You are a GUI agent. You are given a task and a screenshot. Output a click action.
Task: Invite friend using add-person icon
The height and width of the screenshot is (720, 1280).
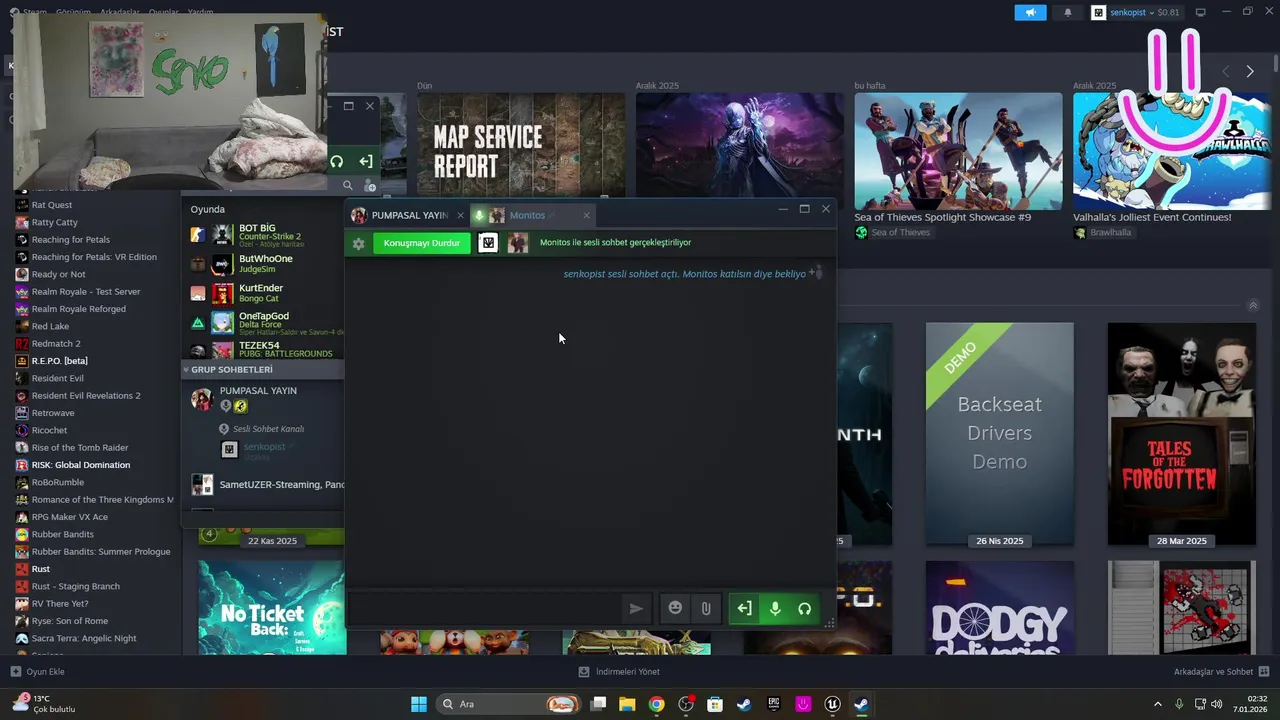coord(816,272)
